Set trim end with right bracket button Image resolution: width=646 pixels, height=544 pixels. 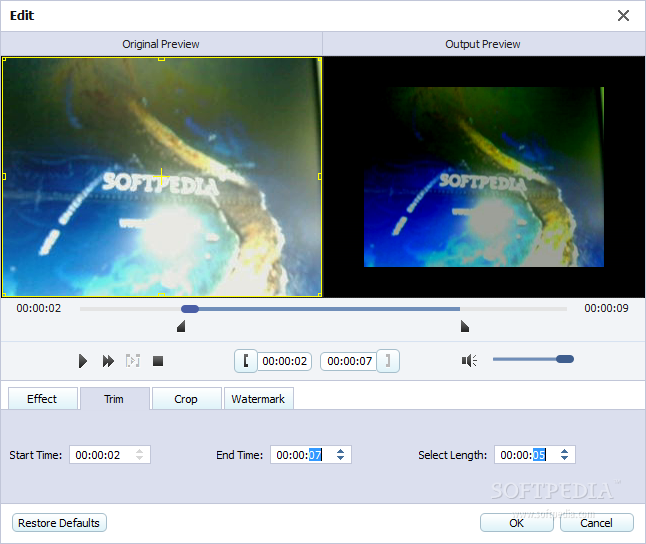[x=388, y=361]
